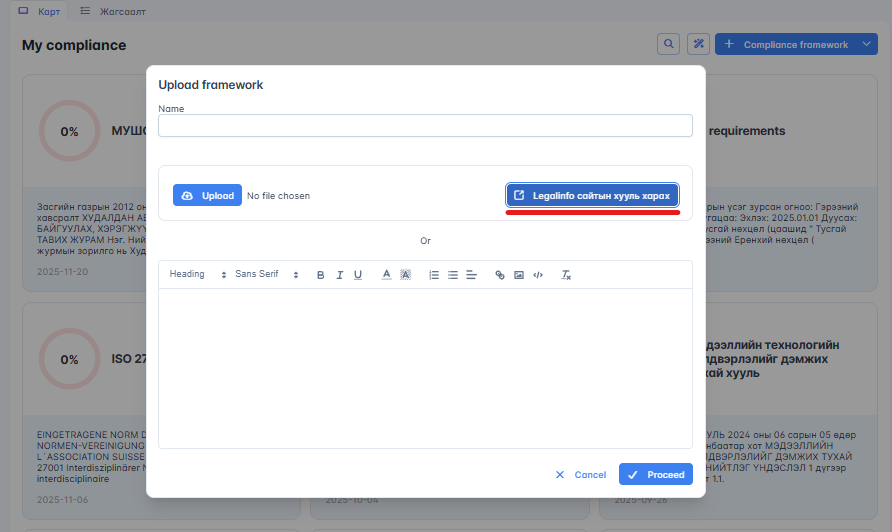Open the text background highlight picker
Viewport: 892px width, 532px height.
(x=405, y=275)
